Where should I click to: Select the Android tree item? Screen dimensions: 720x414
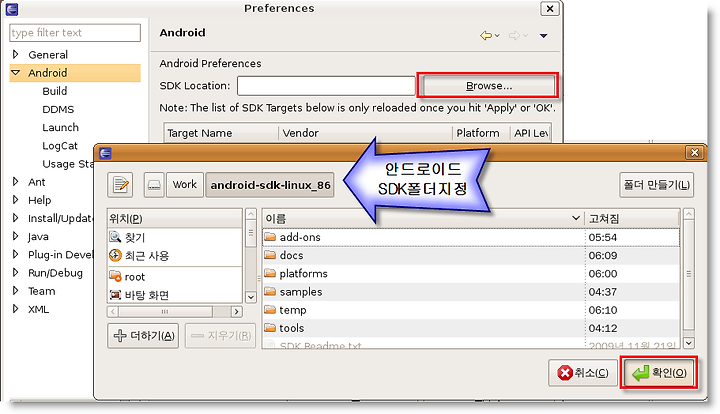tap(48, 73)
